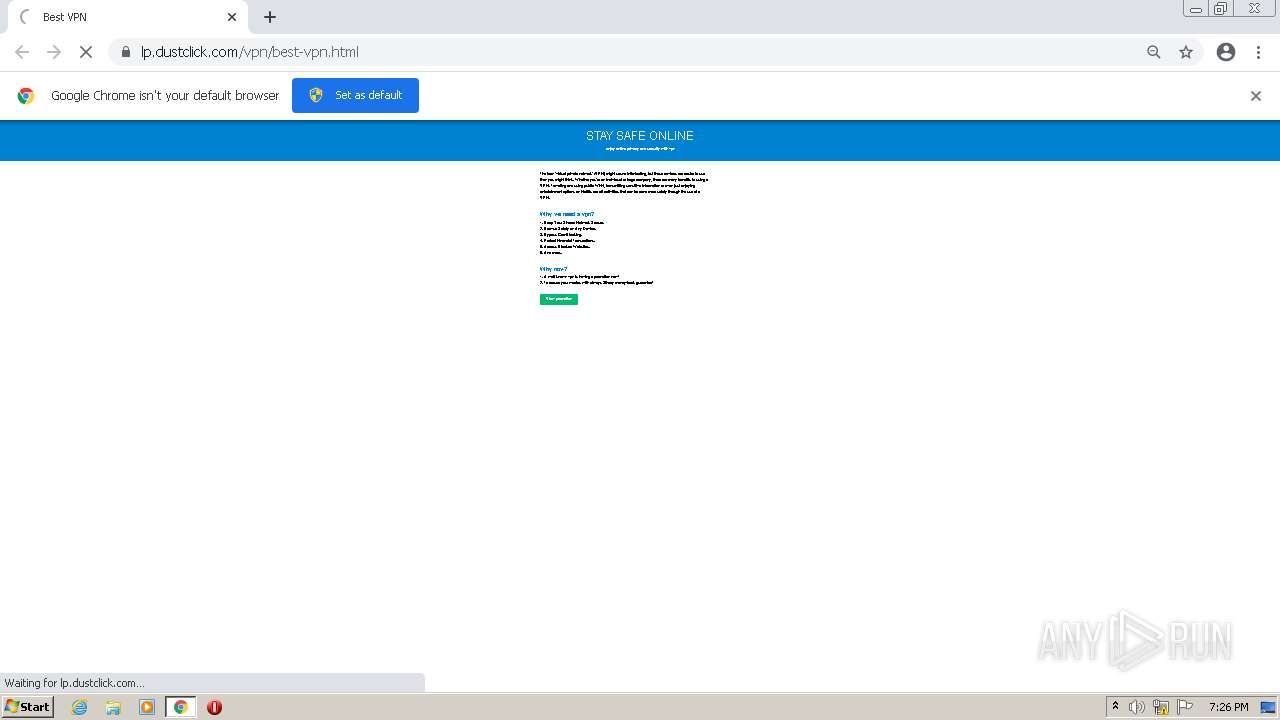Viewport: 1280px width, 720px height.
Task: Open Action Center flag icon
Action: (1185, 707)
